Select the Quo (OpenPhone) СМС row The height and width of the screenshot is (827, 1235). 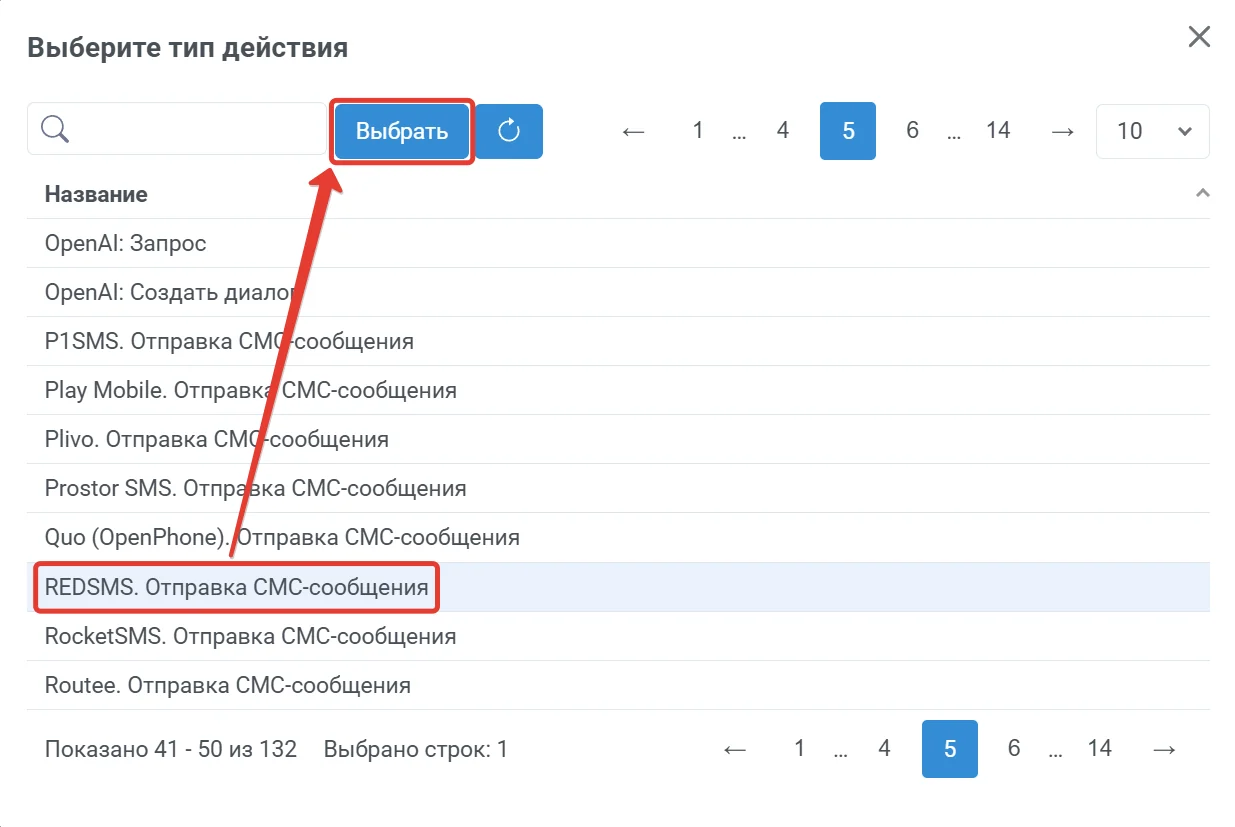[x=618, y=537]
